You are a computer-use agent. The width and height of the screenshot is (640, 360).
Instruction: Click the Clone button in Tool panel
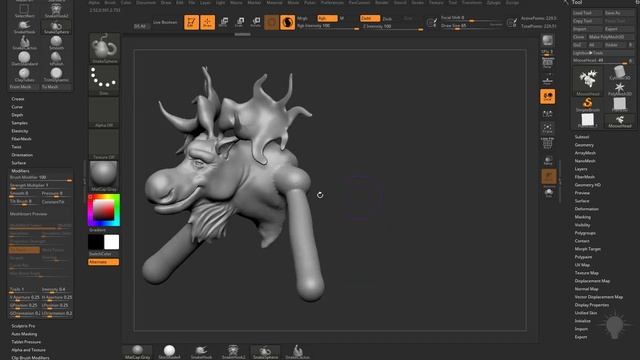point(579,37)
